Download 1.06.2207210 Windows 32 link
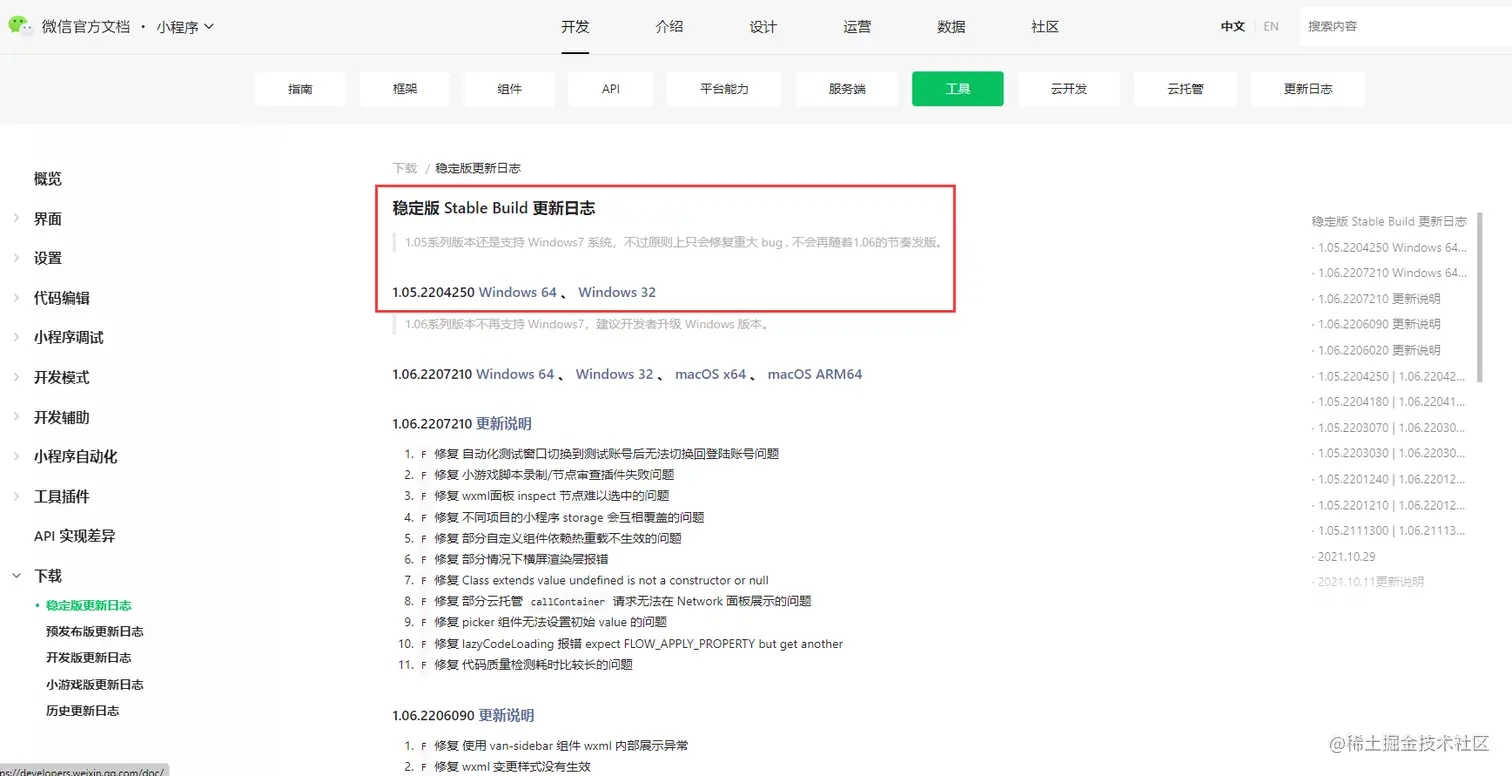1512x776 pixels. tap(615, 374)
